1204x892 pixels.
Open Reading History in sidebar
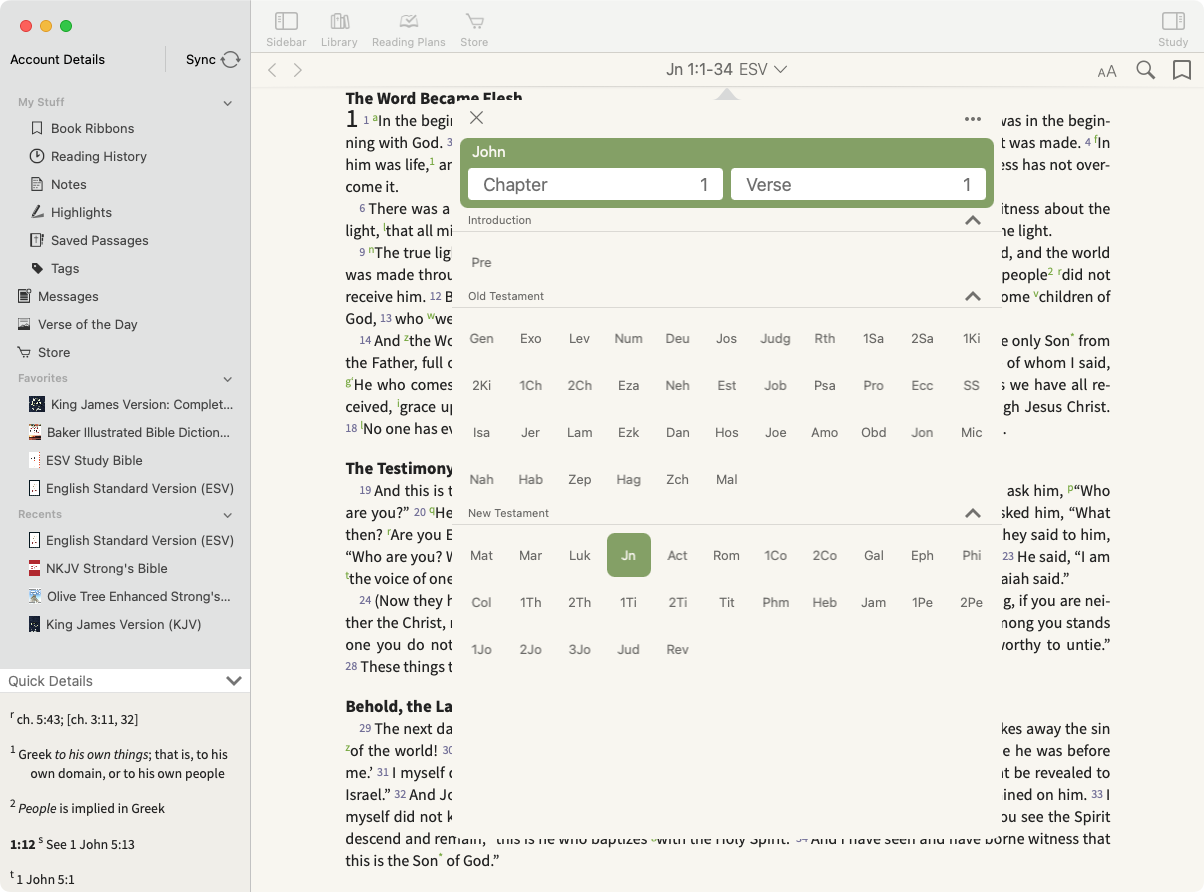tap(98, 156)
